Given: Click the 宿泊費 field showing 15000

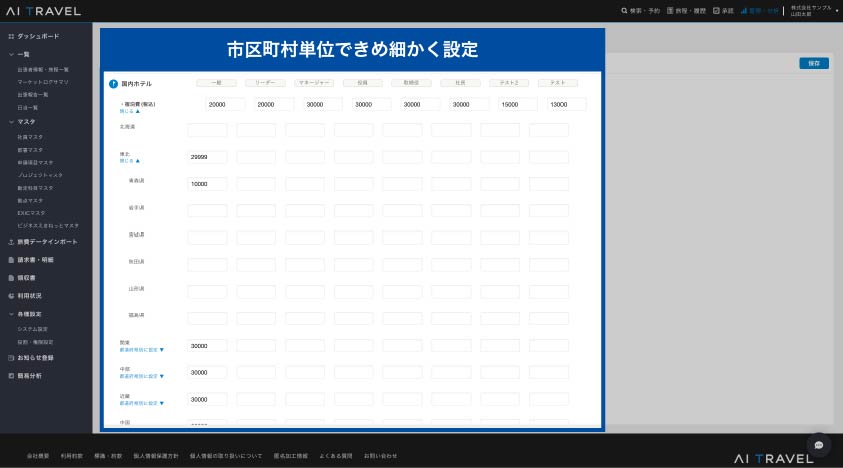Looking at the screenshot, I should [518, 104].
